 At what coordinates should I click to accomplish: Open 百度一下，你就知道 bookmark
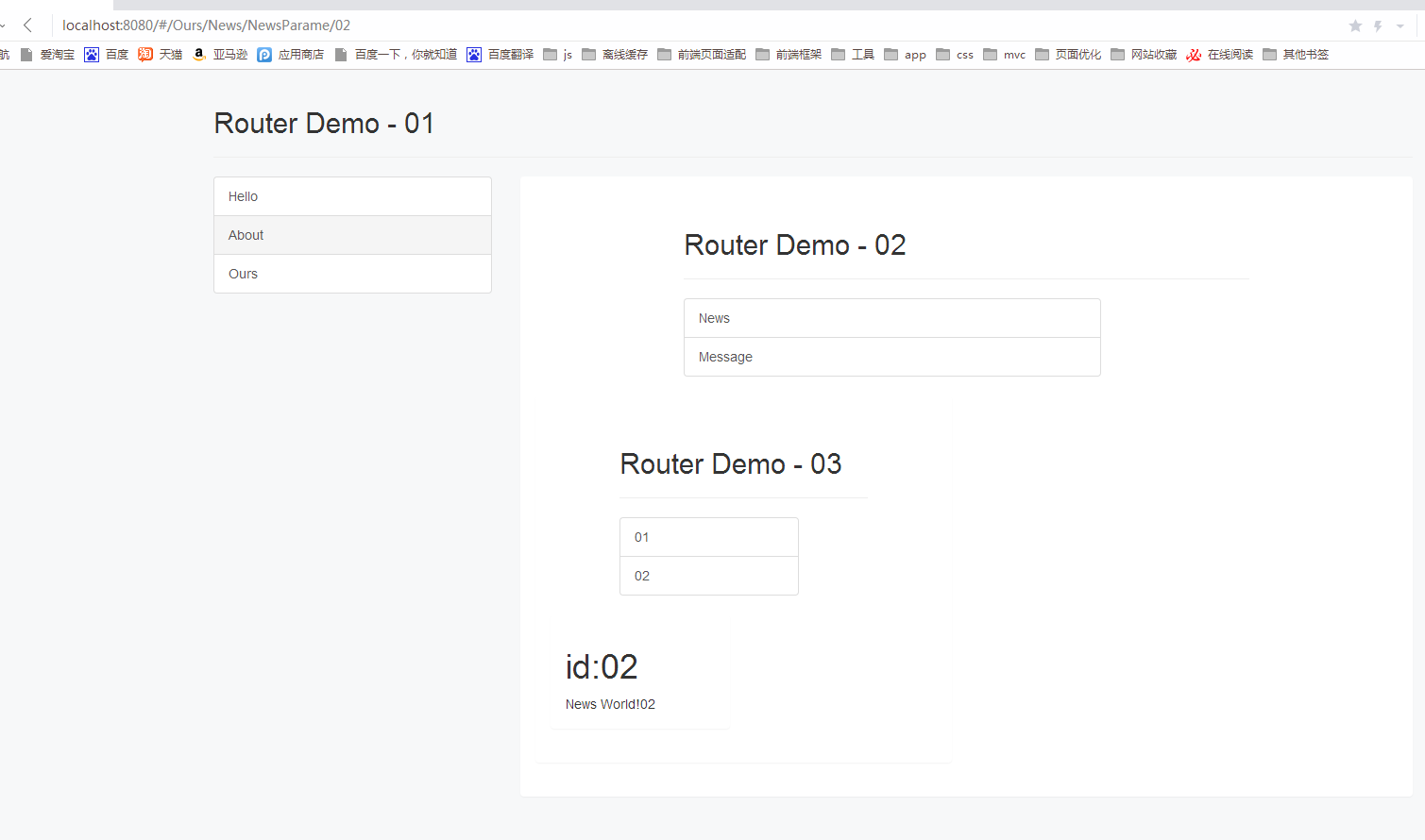point(396,55)
